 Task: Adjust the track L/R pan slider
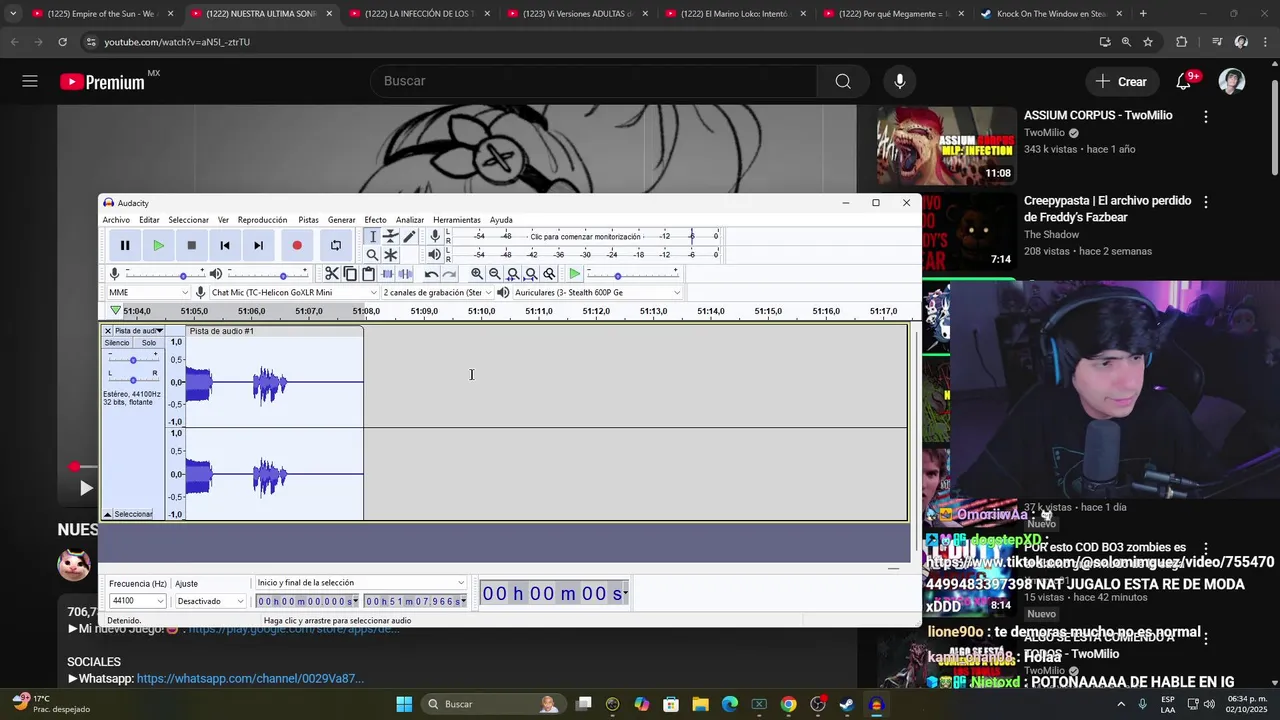[133, 379]
